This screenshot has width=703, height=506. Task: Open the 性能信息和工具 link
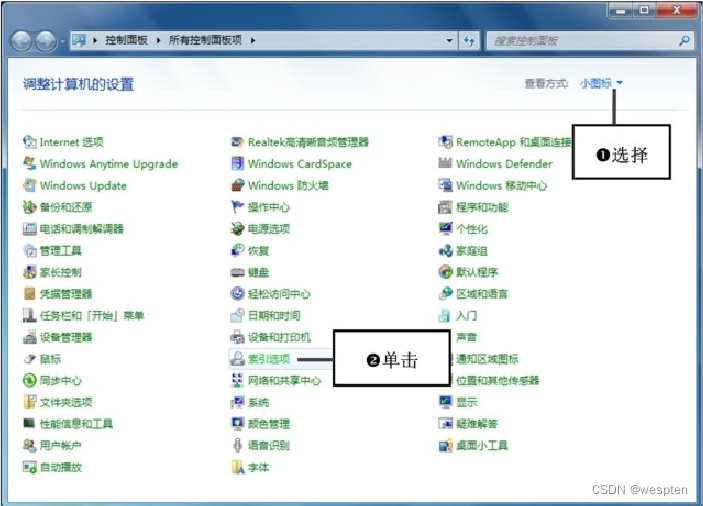coord(76,424)
